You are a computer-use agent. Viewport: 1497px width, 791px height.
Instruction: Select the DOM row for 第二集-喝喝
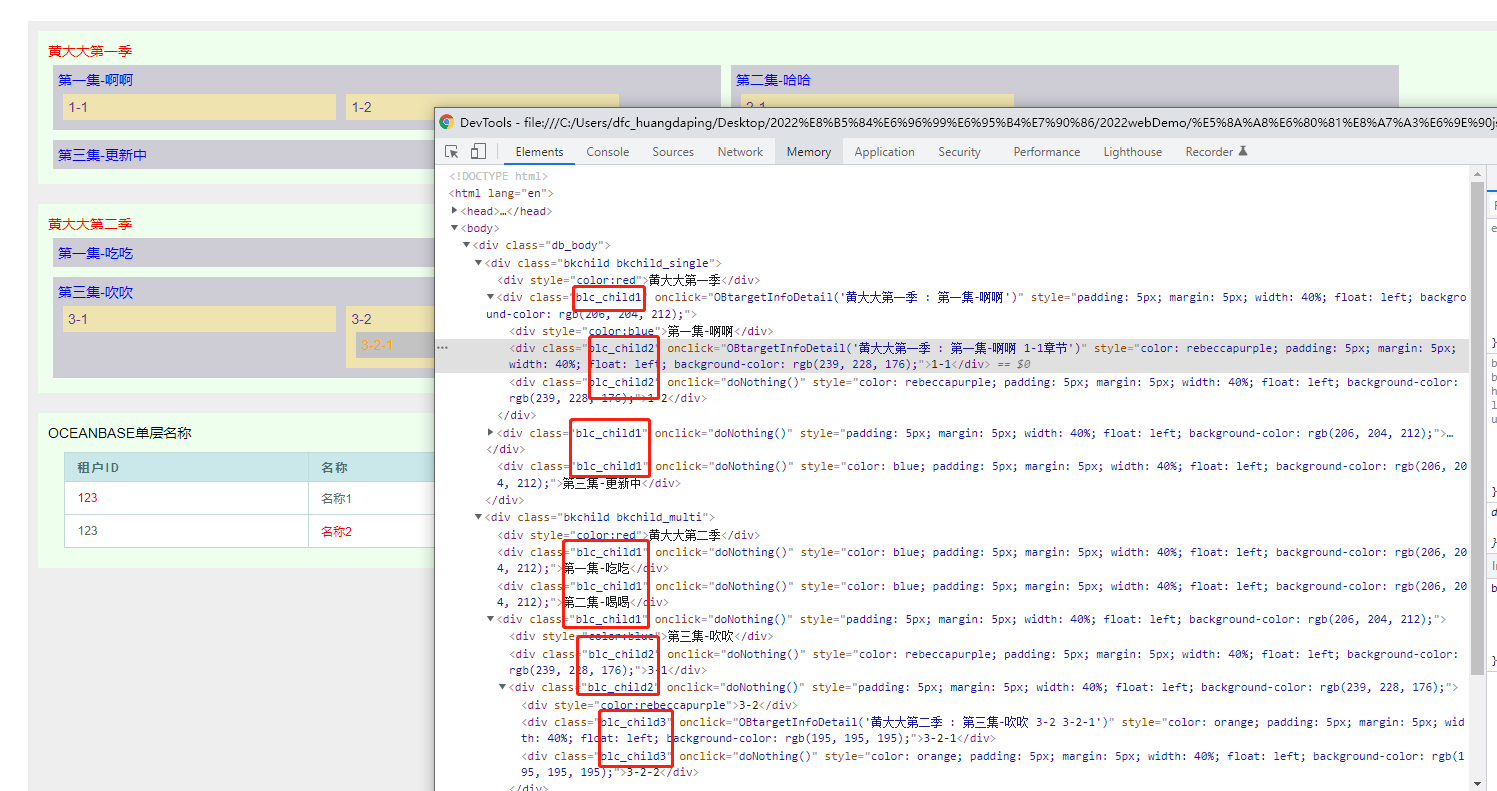point(953,594)
